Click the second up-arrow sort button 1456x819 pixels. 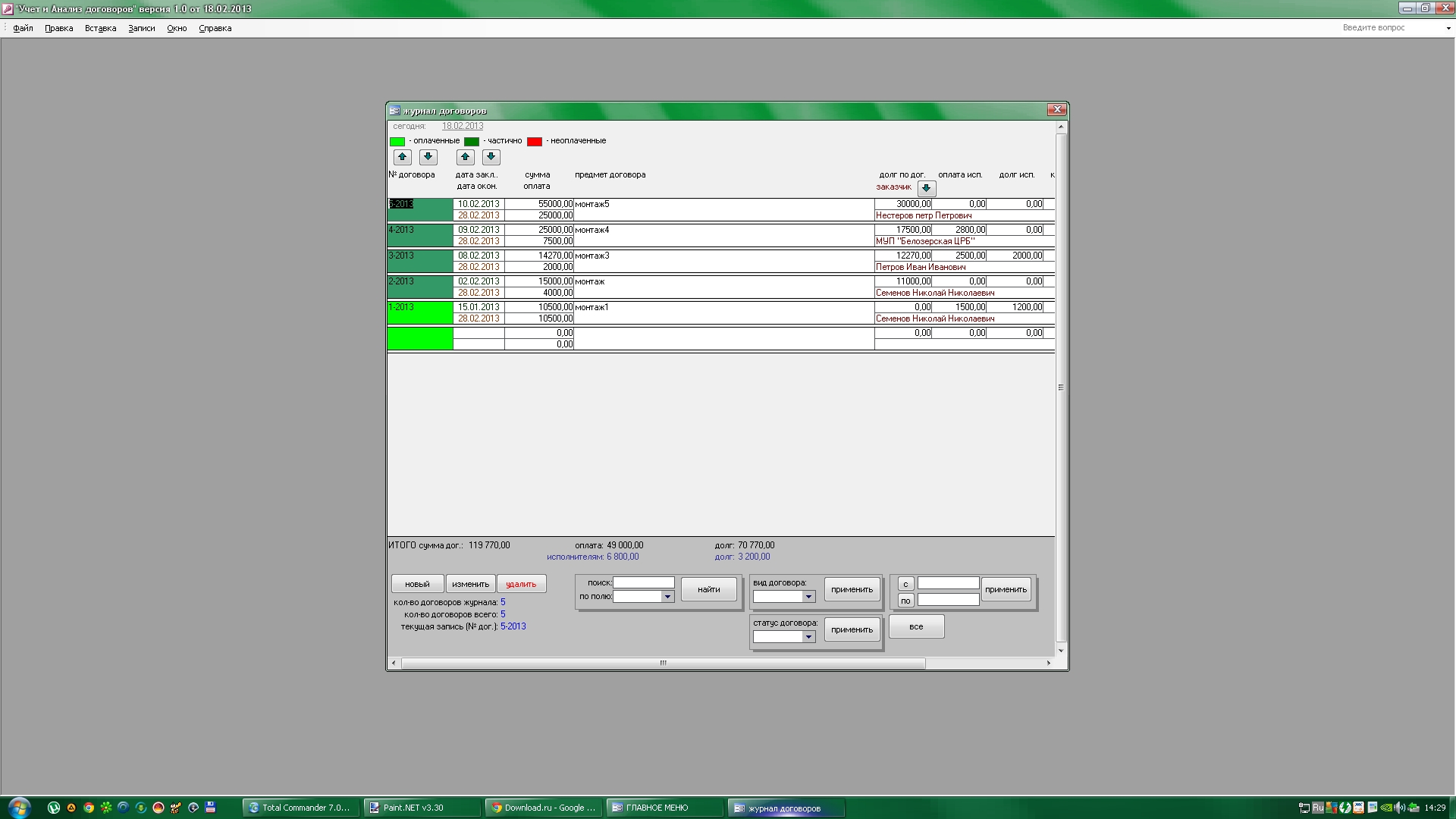click(466, 157)
